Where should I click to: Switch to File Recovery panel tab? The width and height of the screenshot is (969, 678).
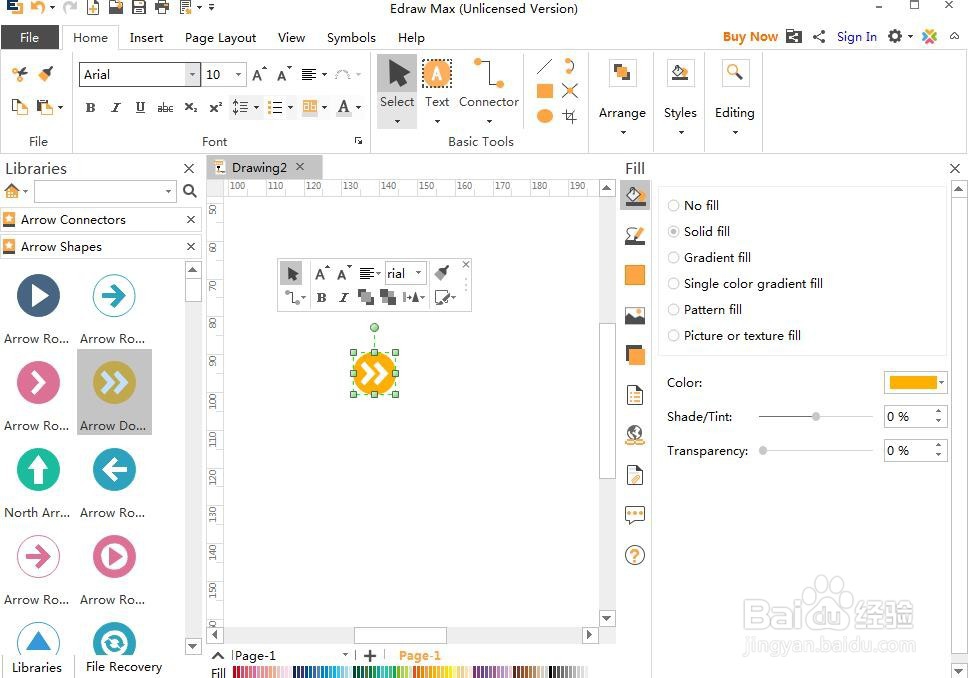pos(124,666)
